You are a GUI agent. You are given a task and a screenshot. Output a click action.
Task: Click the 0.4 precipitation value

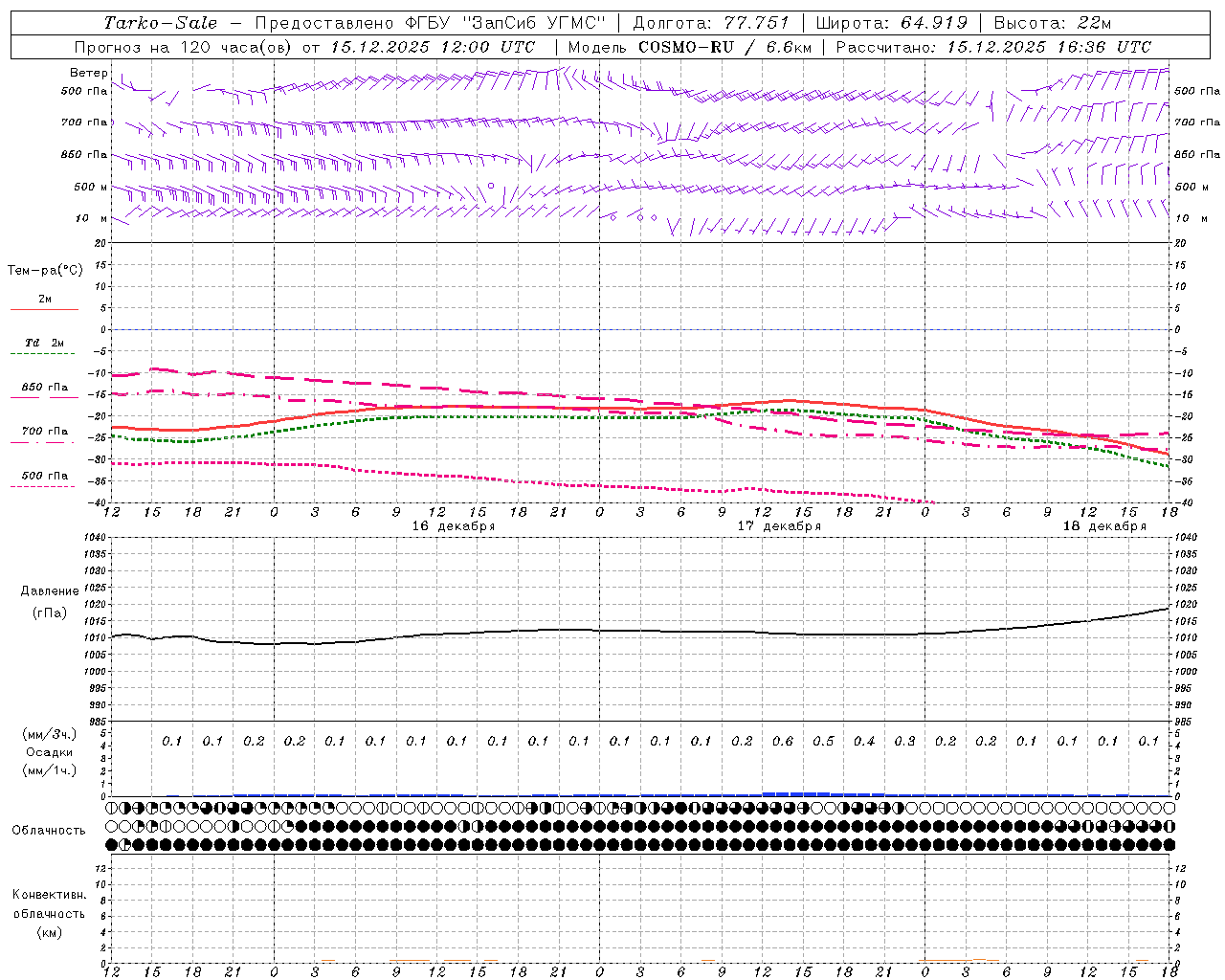[x=864, y=741]
